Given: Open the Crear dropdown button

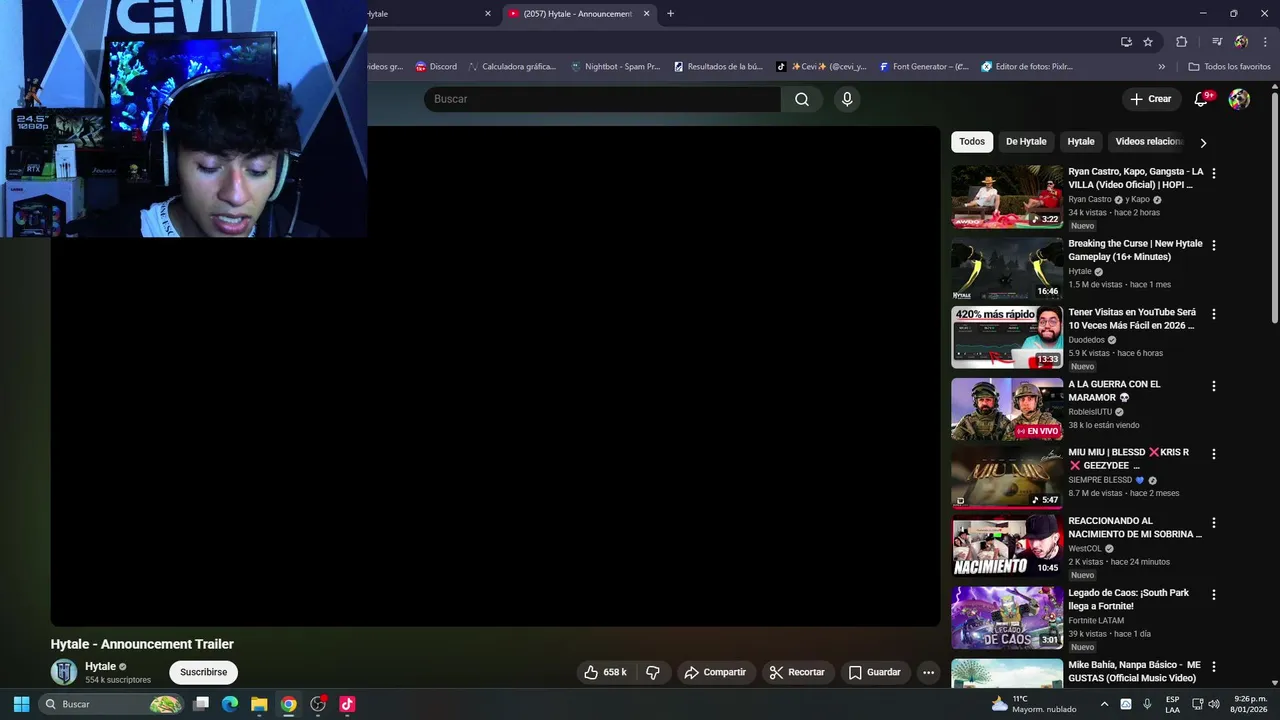Looking at the screenshot, I should click(x=1150, y=99).
